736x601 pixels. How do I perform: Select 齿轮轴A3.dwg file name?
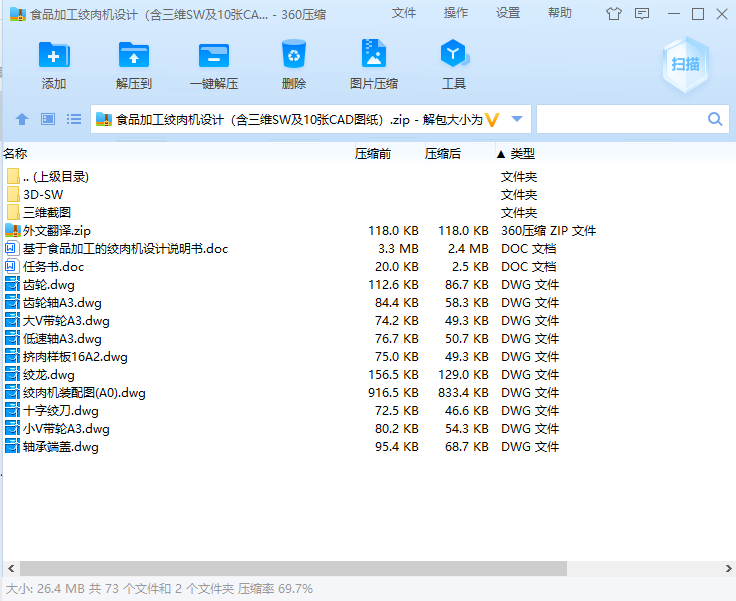[x=62, y=302]
